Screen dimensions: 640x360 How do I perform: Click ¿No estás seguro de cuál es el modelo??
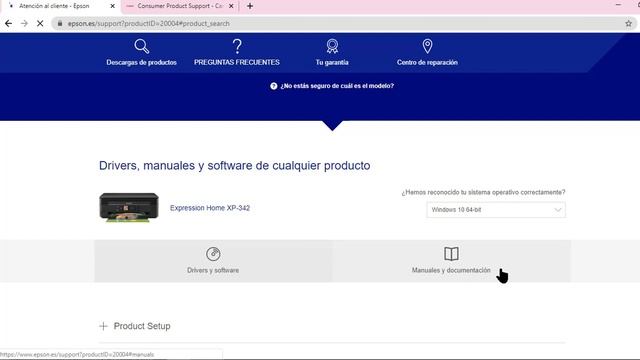(337, 86)
